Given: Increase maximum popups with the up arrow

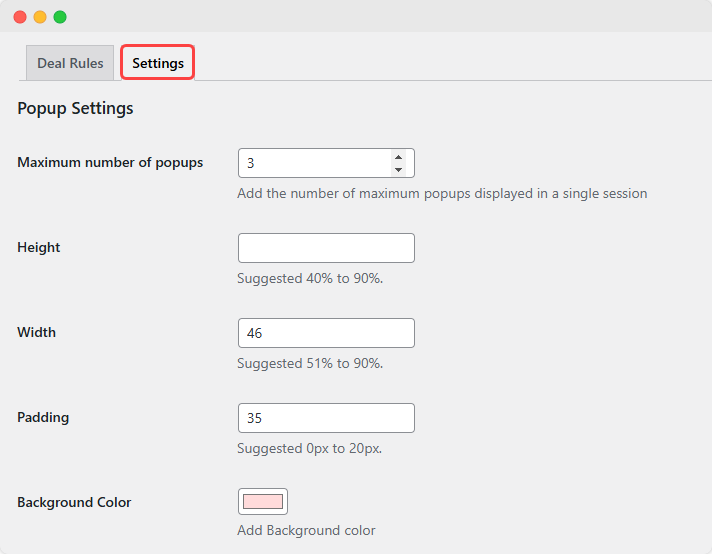Looking at the screenshot, I should [398, 157].
